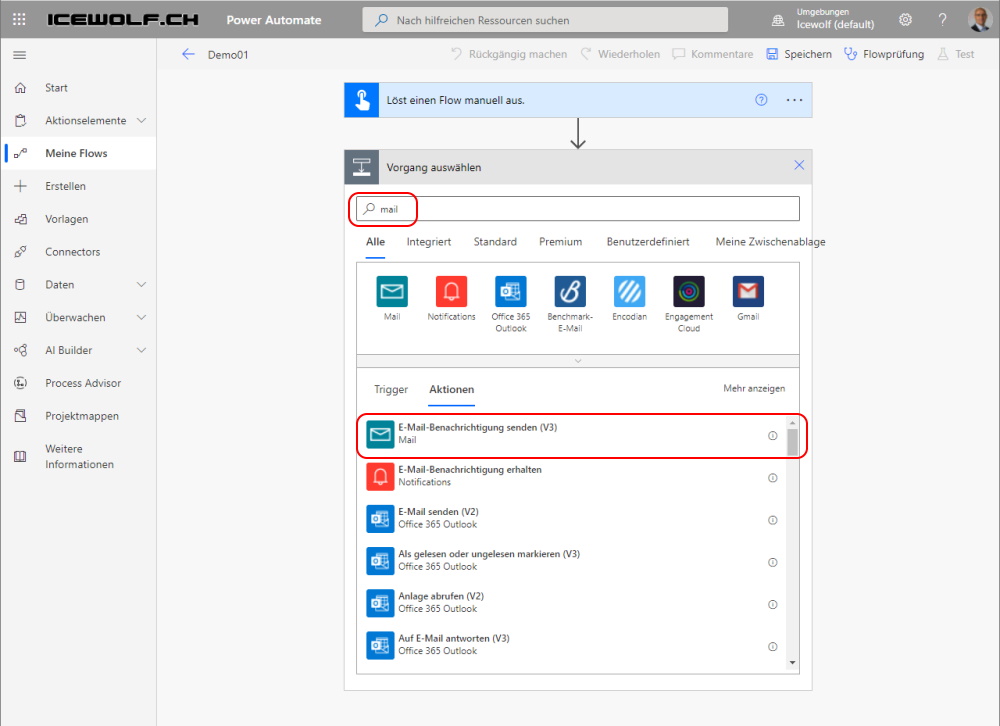Switch to the Premium tab
Viewport: 1000px width, 726px height.
pos(560,242)
